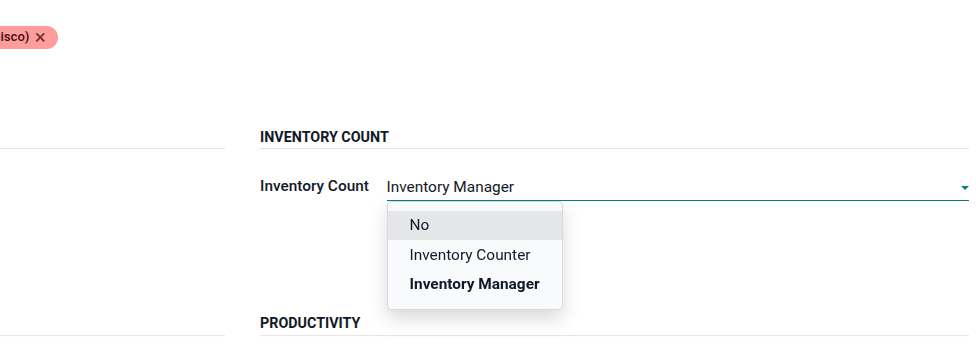
Task: Click the PRODUCTIVITY section heading
Action: pyautogui.click(x=310, y=323)
